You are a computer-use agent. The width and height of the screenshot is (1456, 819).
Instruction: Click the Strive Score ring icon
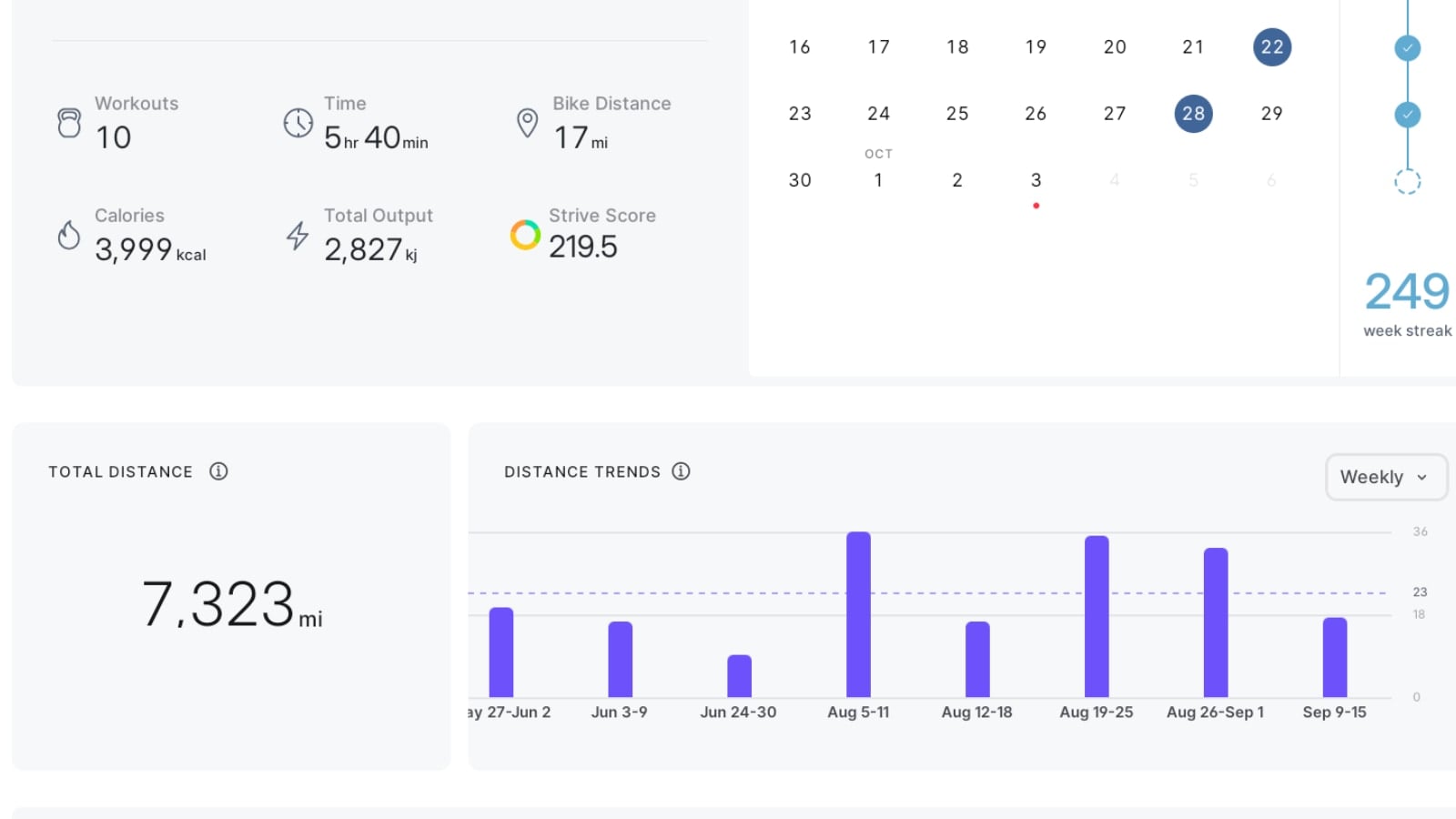(x=525, y=235)
